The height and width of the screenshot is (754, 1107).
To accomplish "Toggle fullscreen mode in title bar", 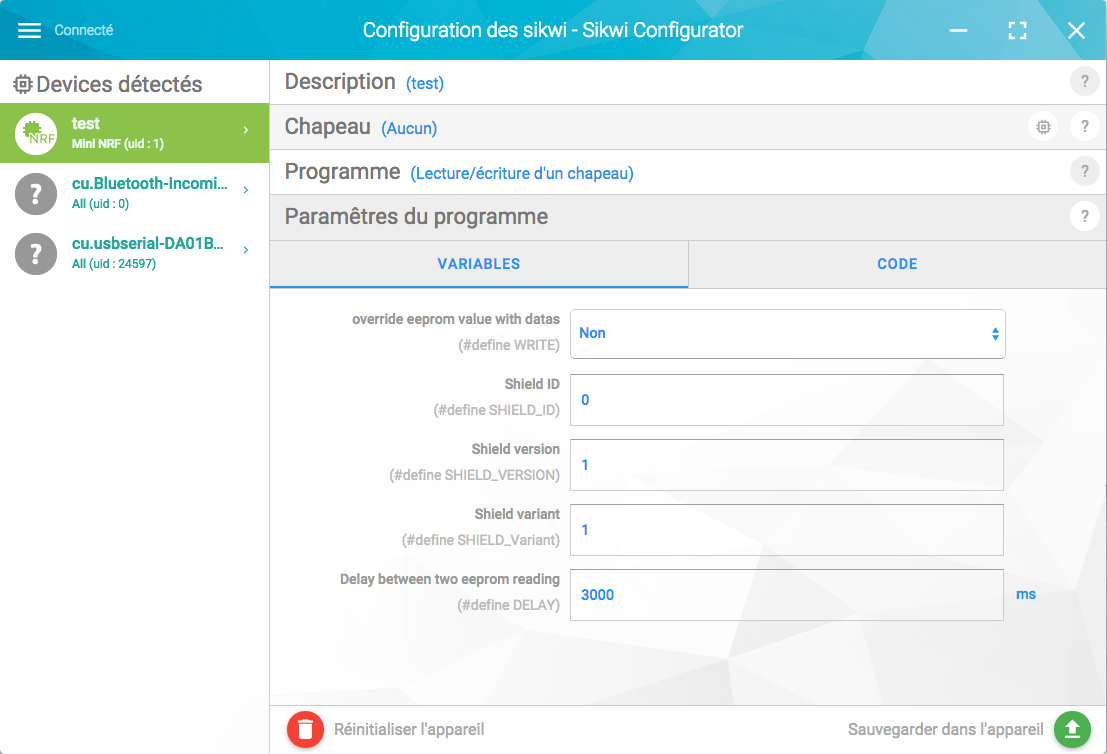I will [x=1017, y=30].
